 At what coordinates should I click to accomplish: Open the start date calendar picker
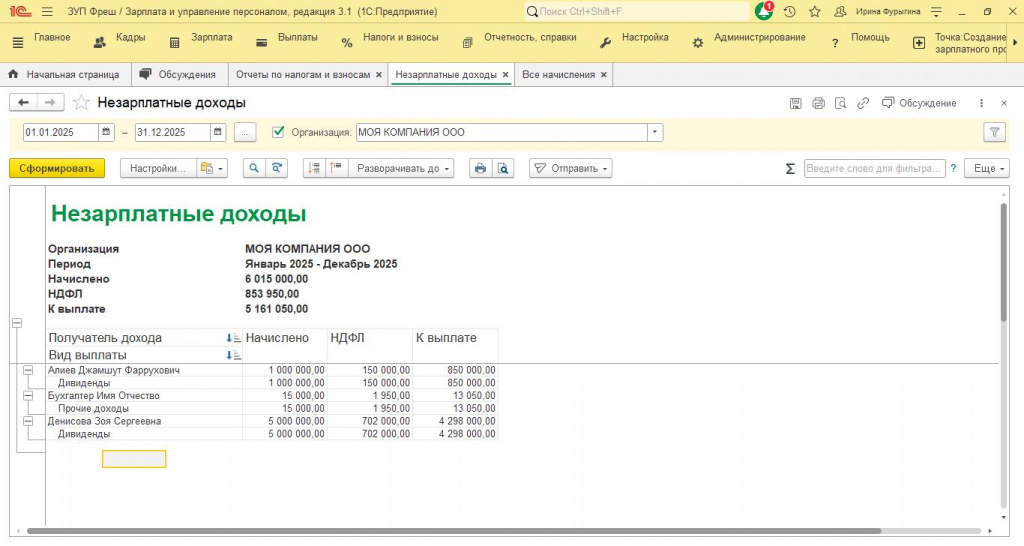106,132
